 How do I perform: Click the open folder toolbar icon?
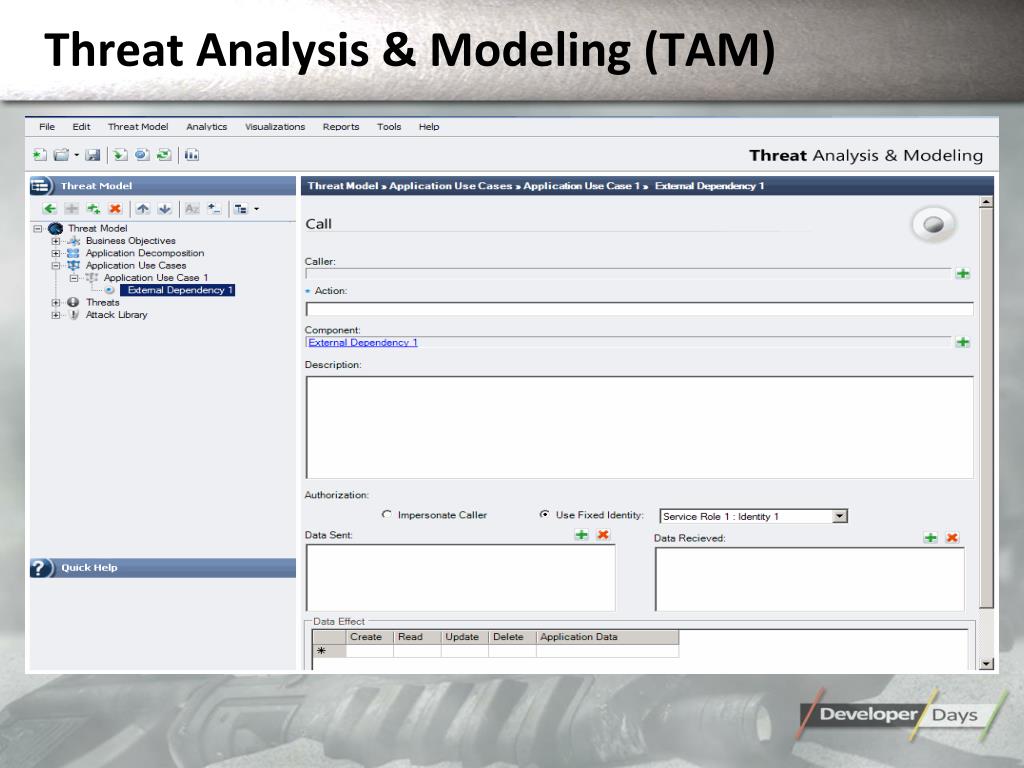(x=61, y=155)
